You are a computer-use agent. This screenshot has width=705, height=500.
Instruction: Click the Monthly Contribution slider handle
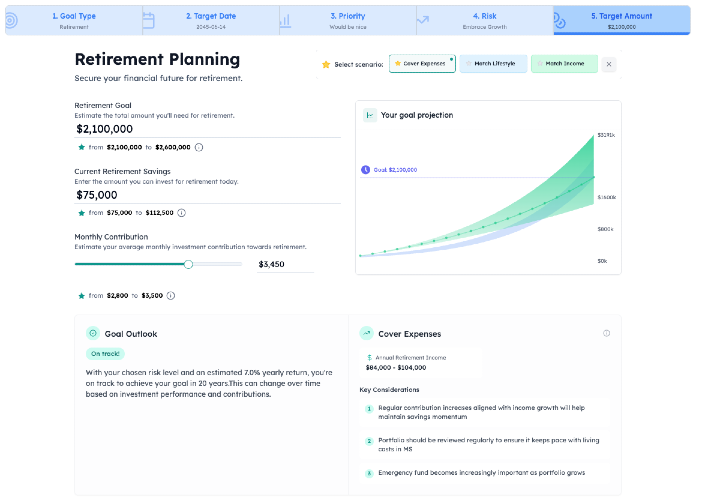coord(188,264)
